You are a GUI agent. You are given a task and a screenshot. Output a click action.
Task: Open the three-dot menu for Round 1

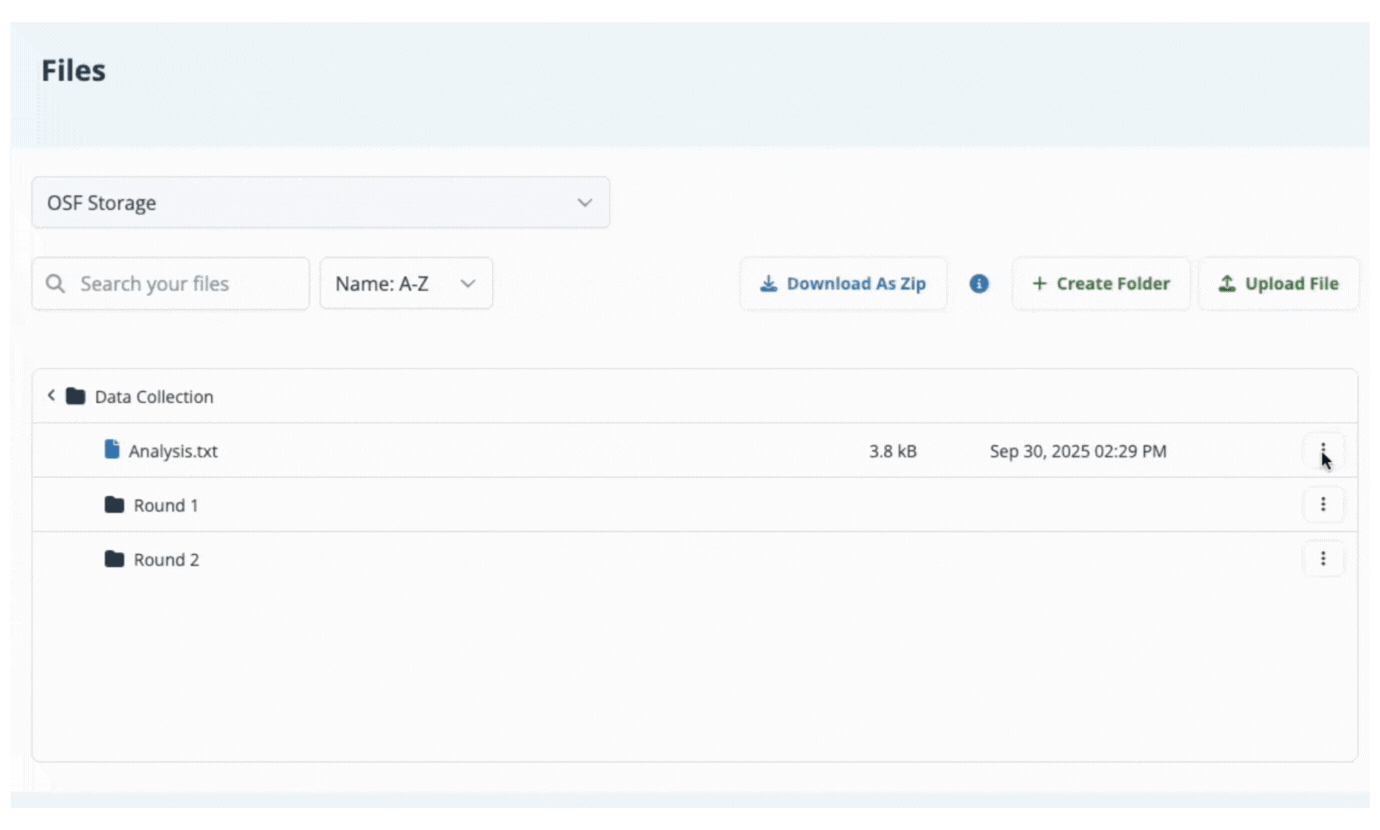1323,505
